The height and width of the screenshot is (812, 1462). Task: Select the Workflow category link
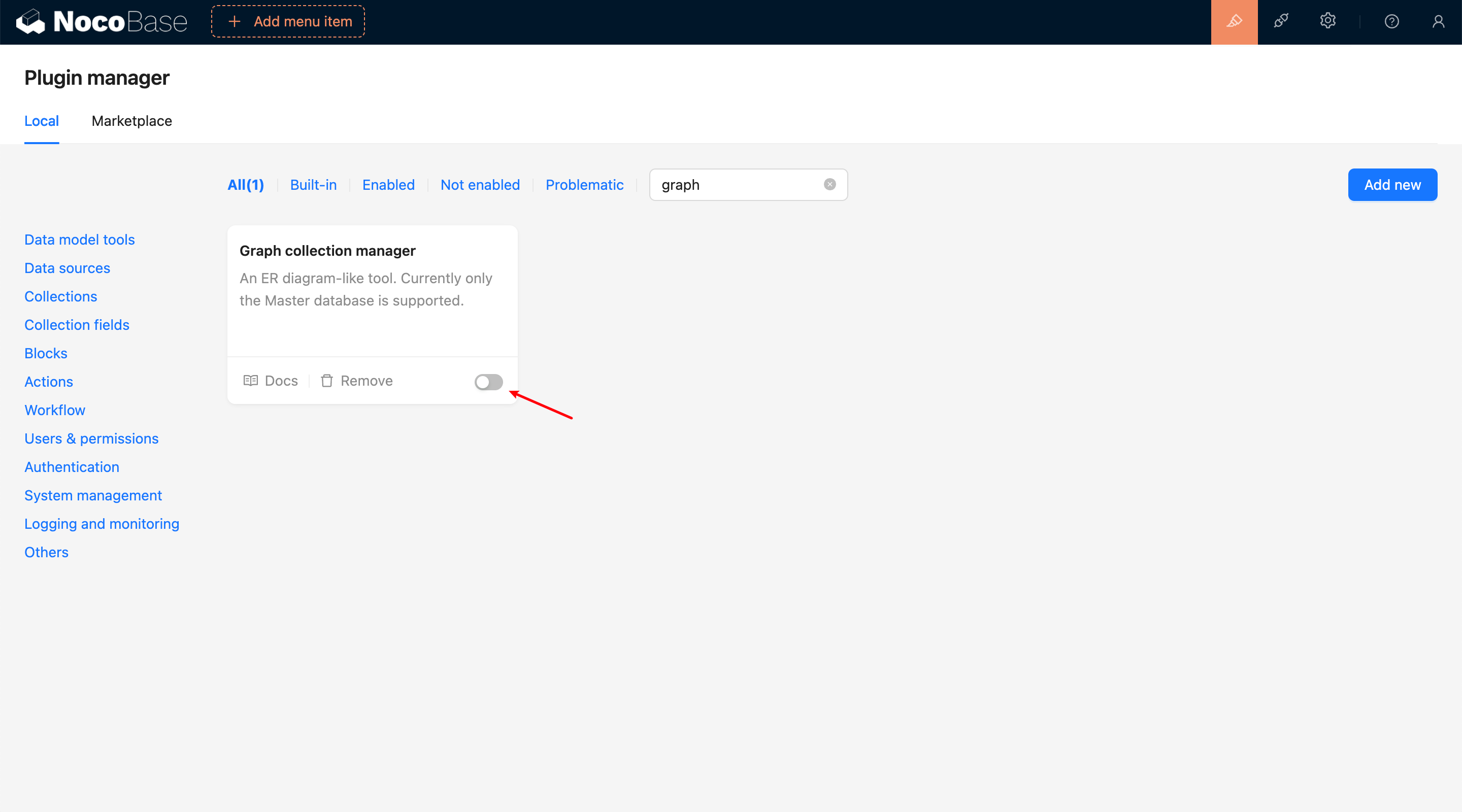coord(54,410)
